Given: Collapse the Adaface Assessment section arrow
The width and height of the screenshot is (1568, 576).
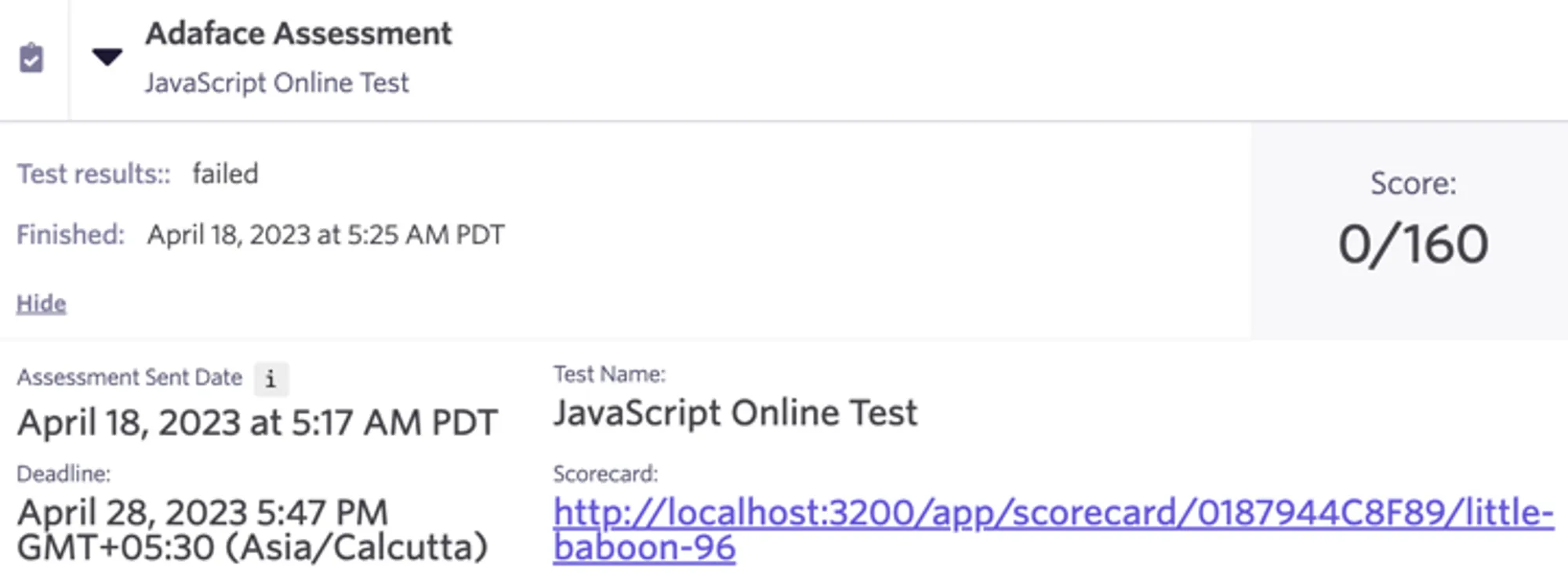Looking at the screenshot, I should pos(107,56).
